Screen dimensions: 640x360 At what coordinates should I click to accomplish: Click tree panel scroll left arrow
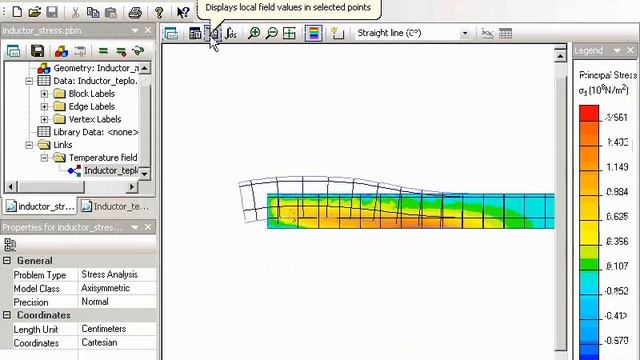(11, 187)
